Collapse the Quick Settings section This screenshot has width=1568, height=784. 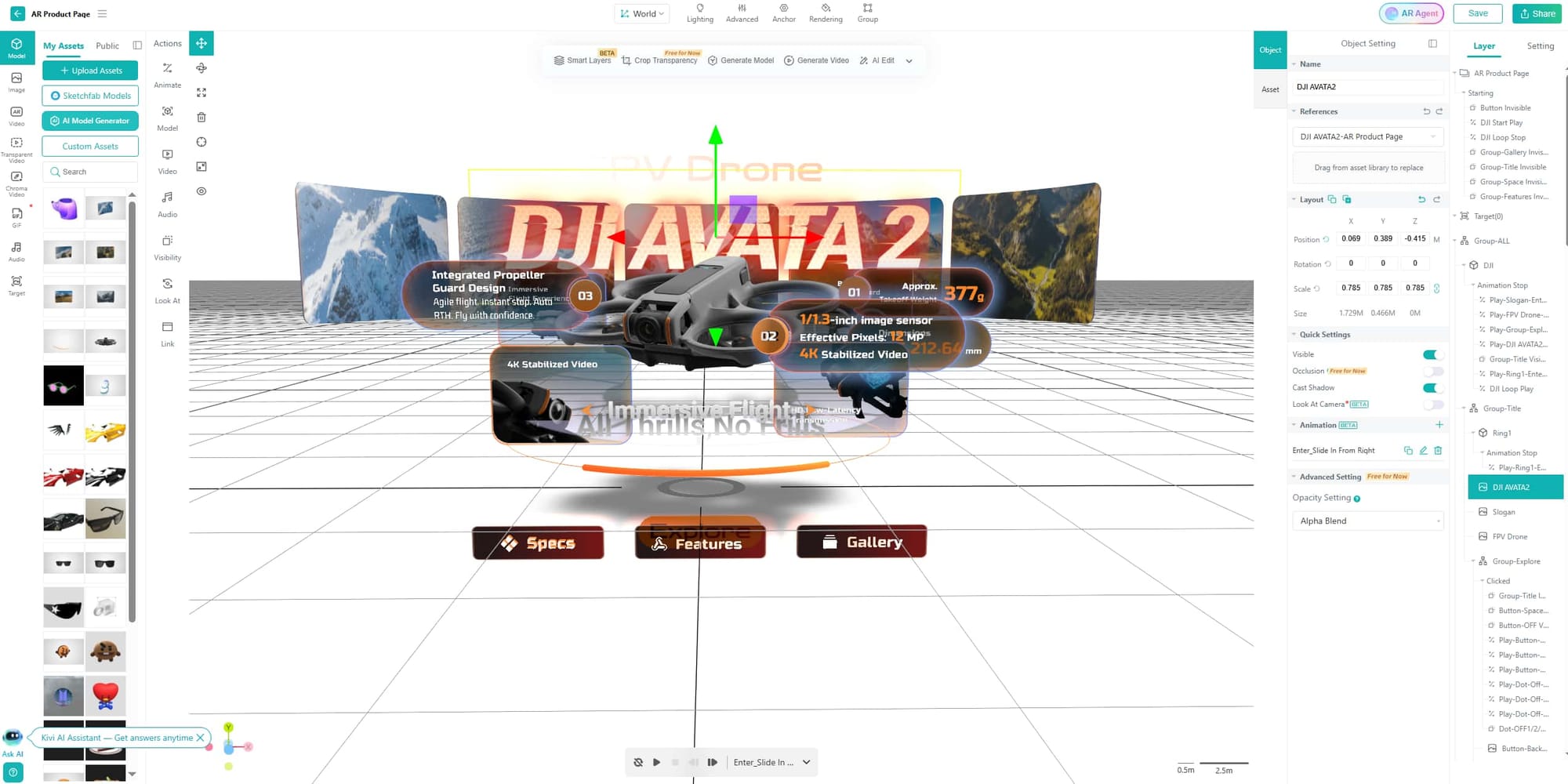tap(1294, 334)
